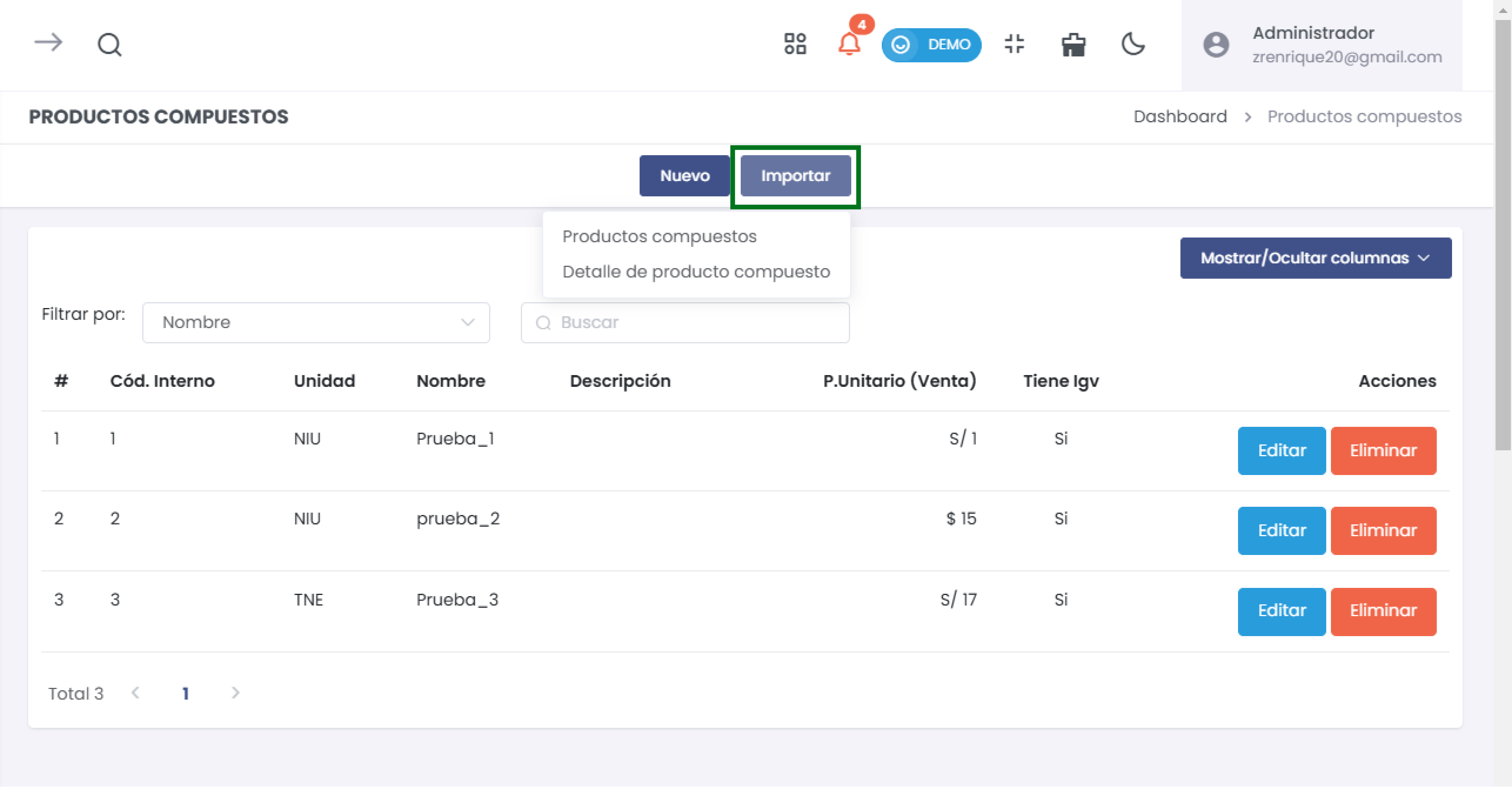Click the briefcase store icon

click(x=1073, y=45)
